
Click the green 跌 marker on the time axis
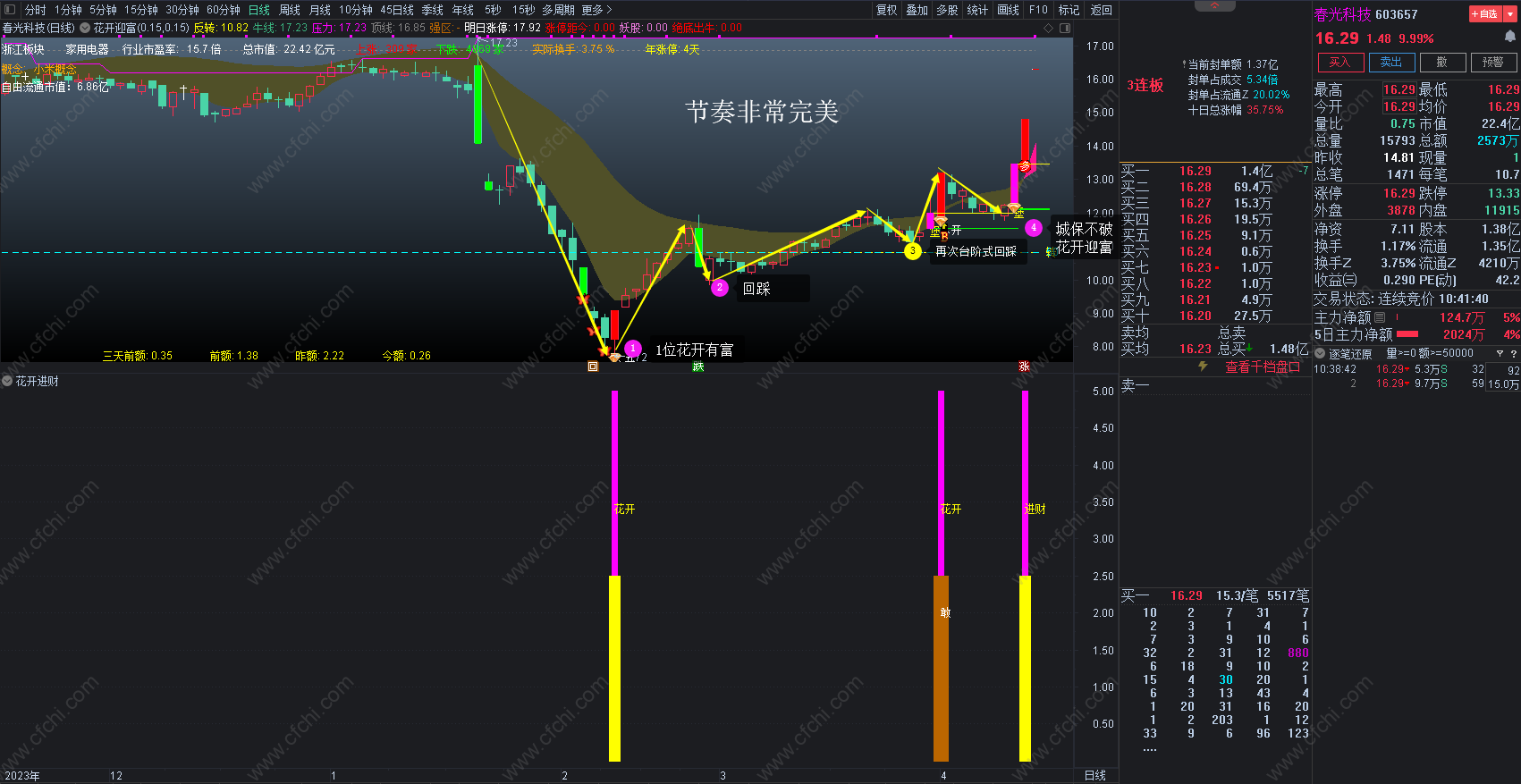[x=698, y=367]
